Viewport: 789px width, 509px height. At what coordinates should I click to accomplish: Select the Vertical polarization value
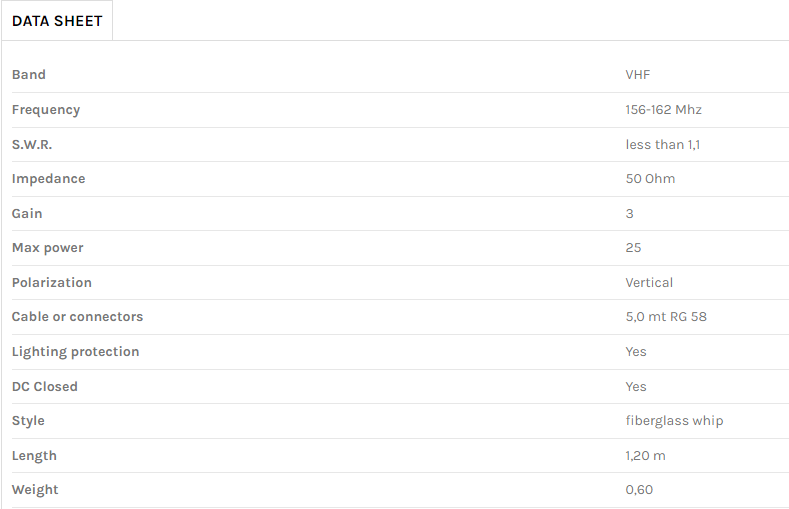(x=649, y=283)
